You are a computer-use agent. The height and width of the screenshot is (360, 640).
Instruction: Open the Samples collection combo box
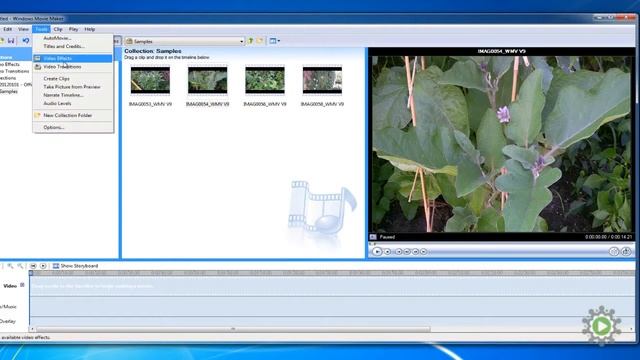184,41
